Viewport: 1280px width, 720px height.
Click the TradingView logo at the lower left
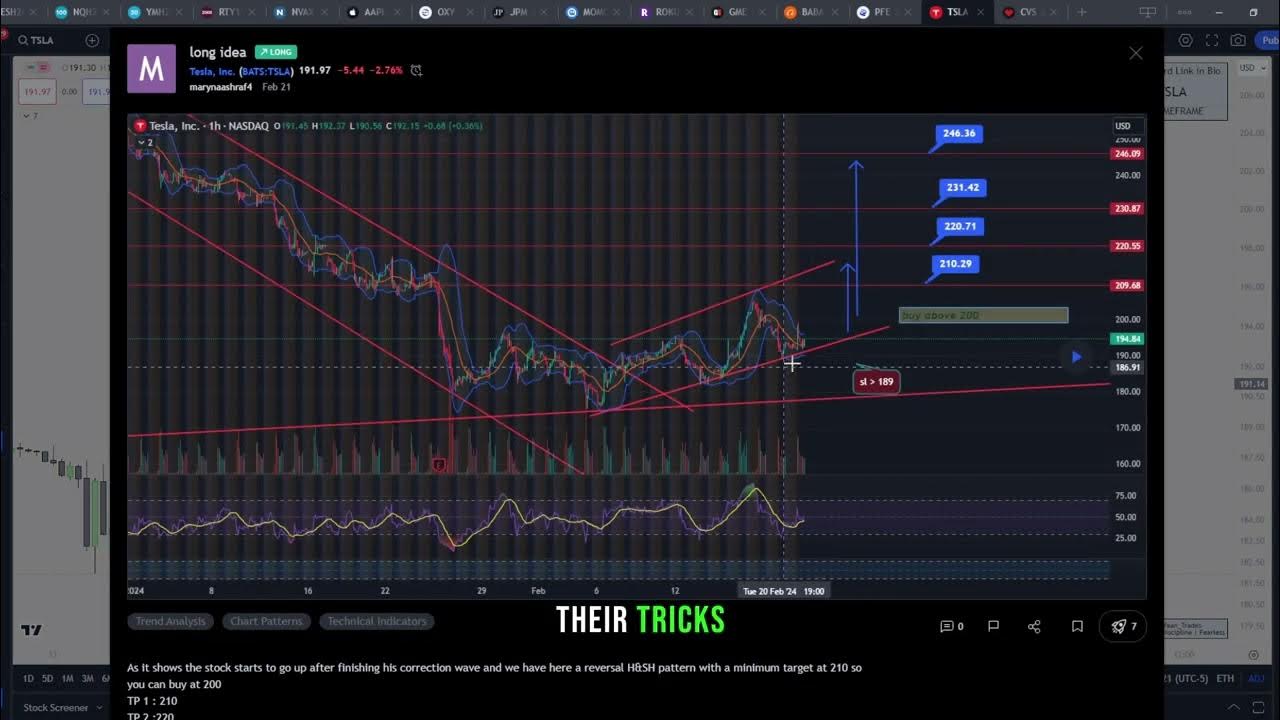31,630
